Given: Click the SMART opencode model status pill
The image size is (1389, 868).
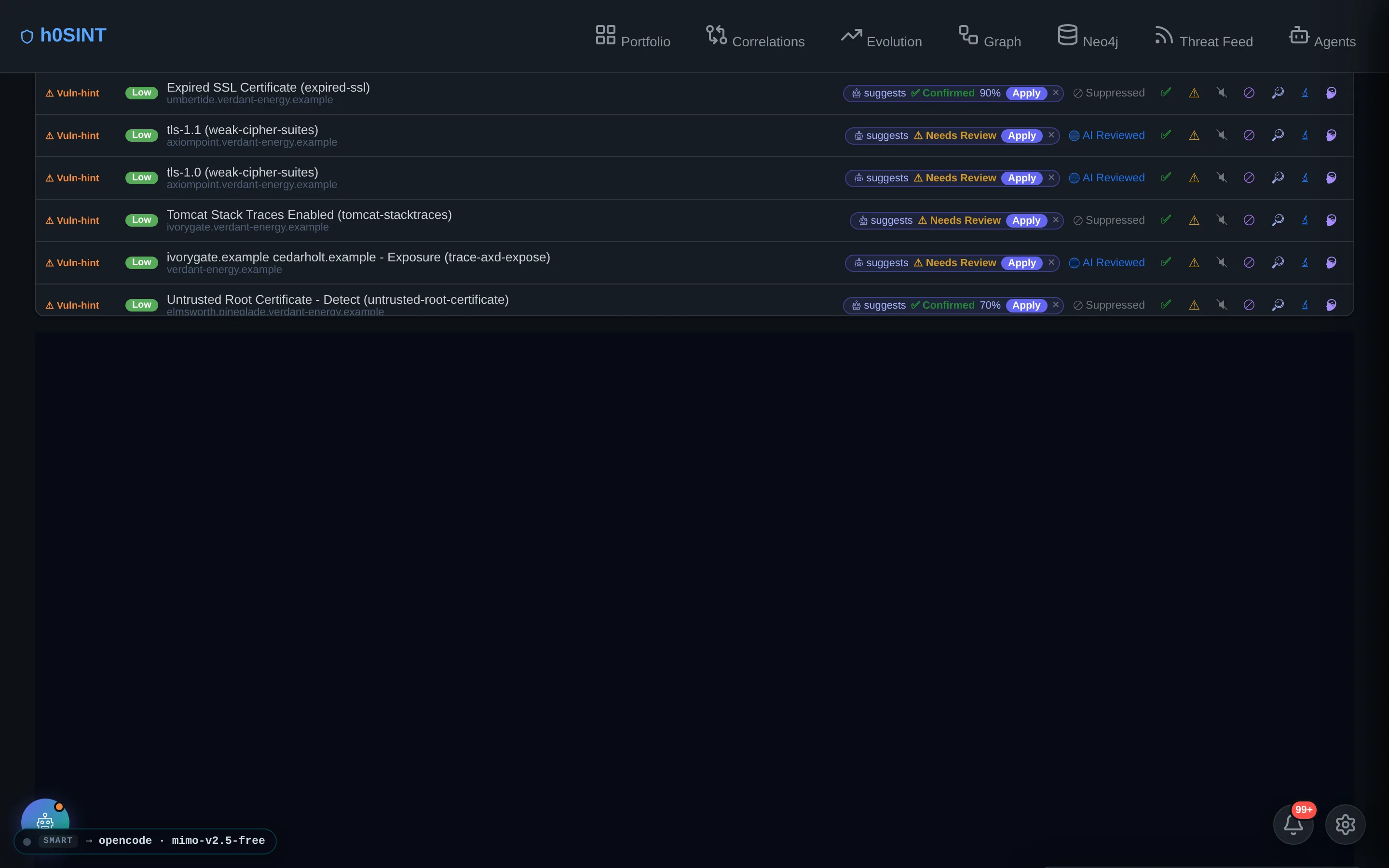Looking at the screenshot, I should [x=145, y=841].
